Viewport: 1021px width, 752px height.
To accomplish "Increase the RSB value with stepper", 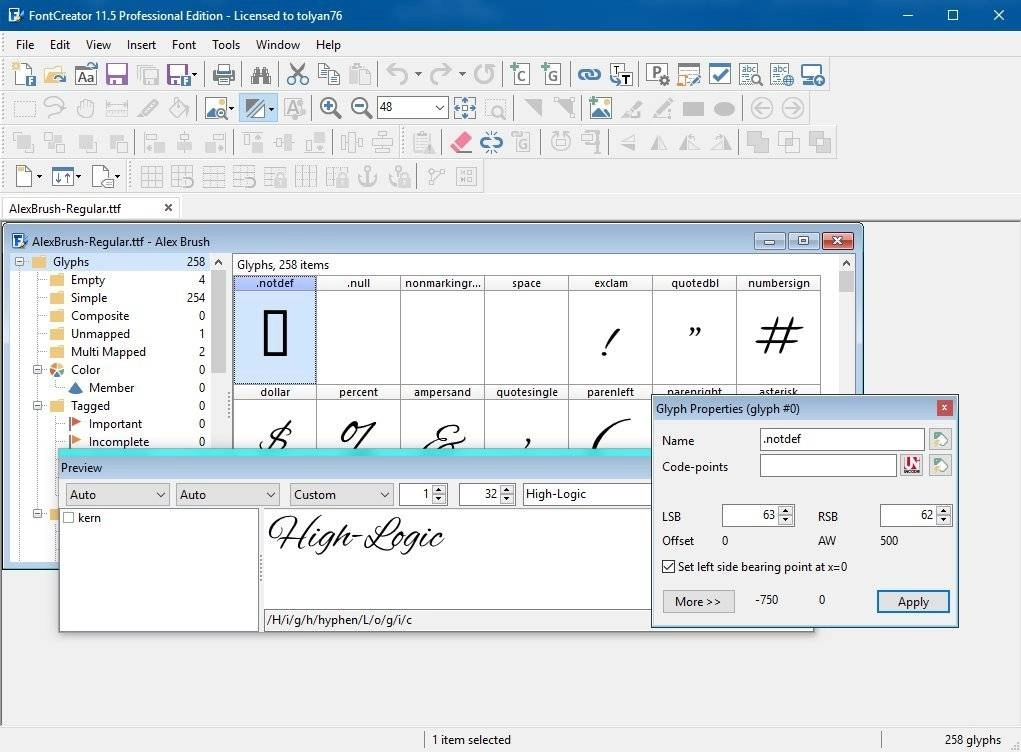I will pos(944,511).
